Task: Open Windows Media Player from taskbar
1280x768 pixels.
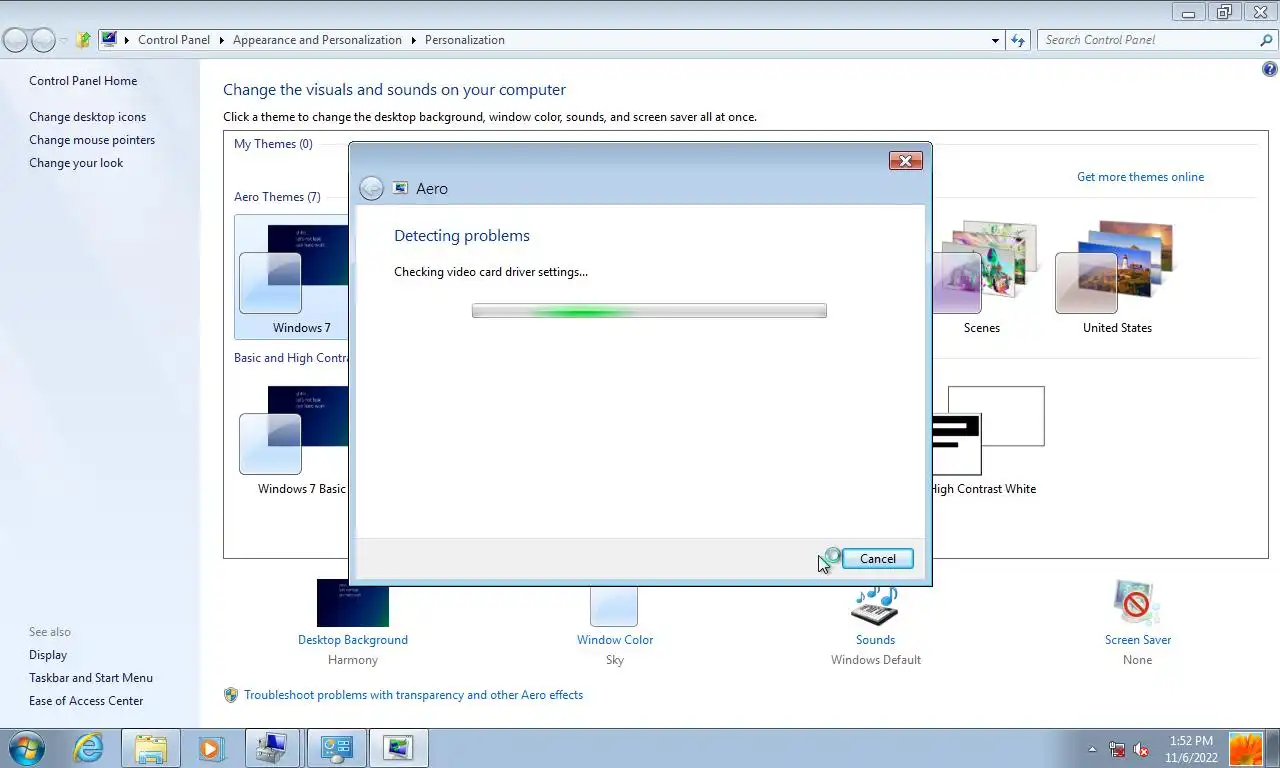Action: pos(211,748)
